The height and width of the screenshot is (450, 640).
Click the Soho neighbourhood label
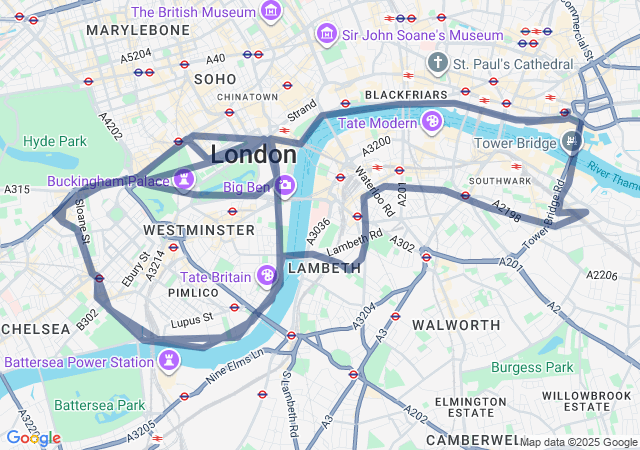click(x=215, y=79)
